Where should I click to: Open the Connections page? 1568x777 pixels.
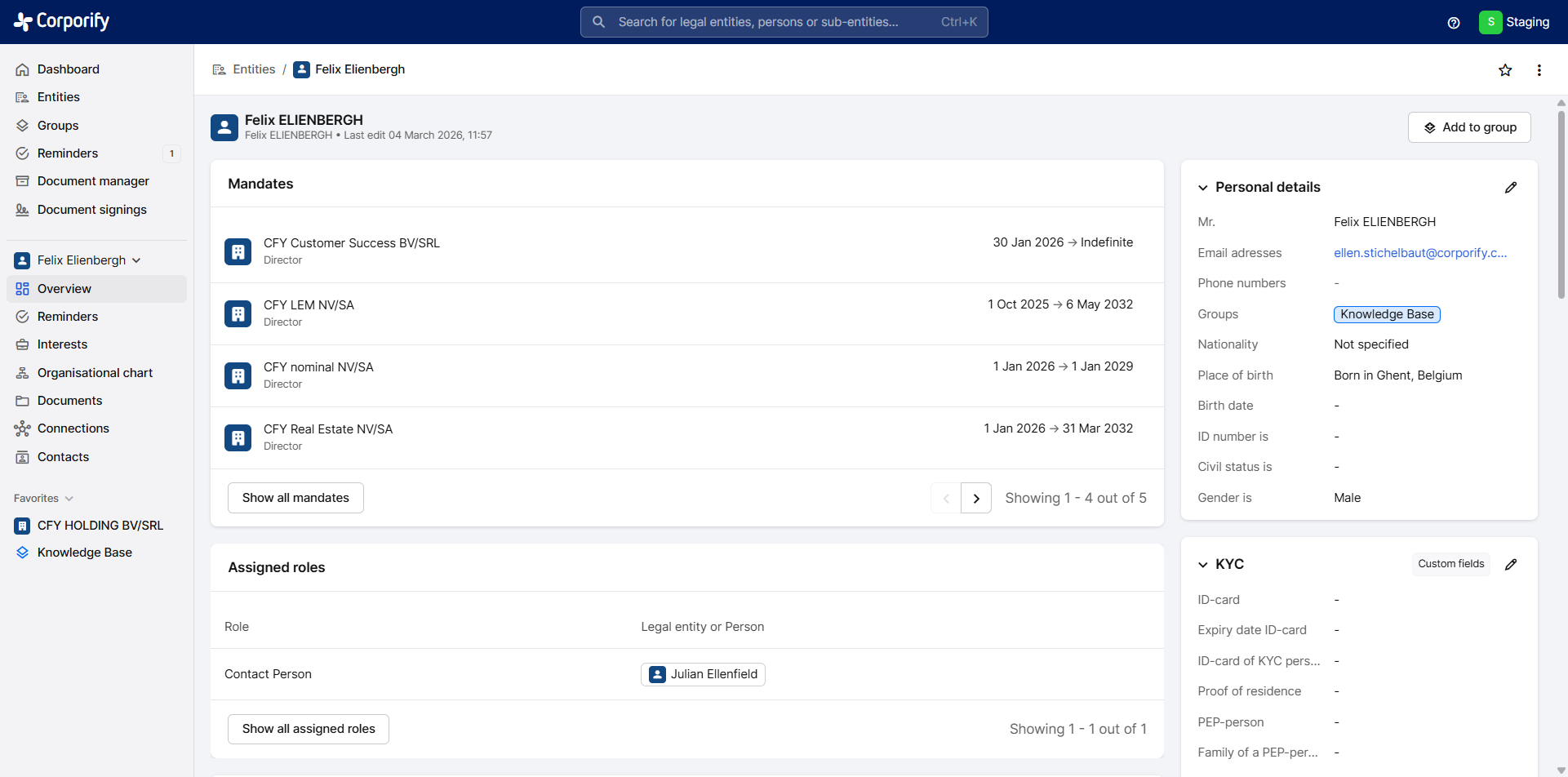(x=73, y=428)
